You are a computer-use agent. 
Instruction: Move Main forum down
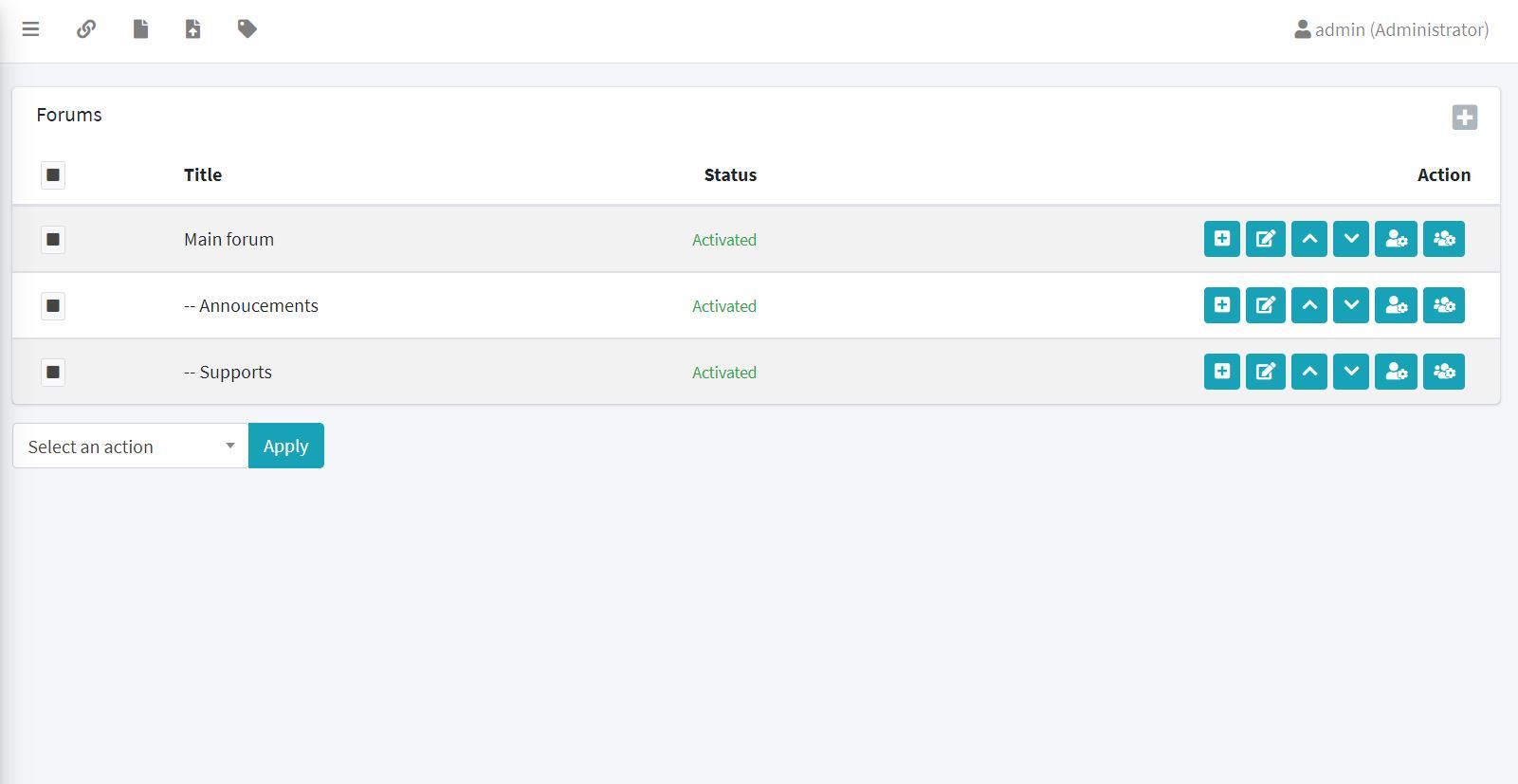coord(1350,239)
